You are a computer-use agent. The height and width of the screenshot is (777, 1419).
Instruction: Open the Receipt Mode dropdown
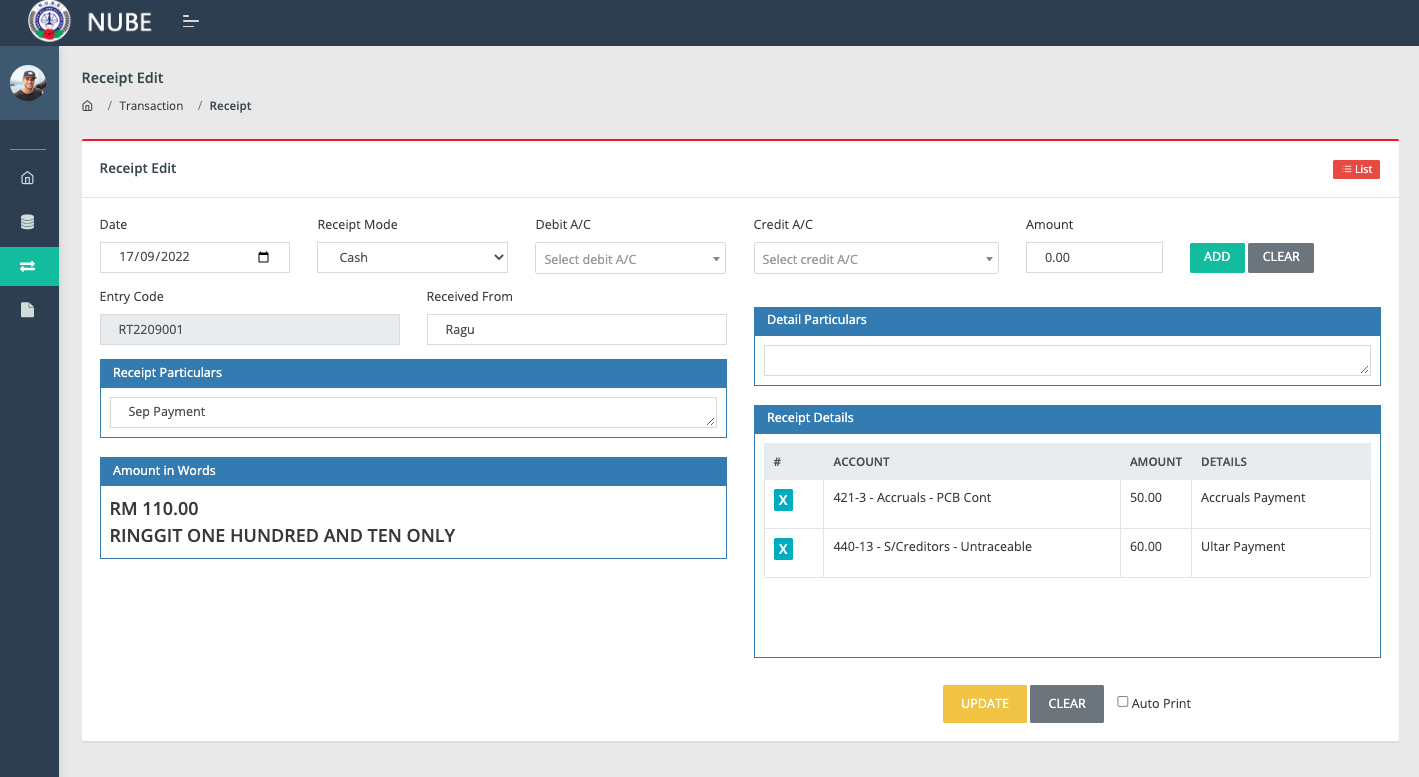412,258
